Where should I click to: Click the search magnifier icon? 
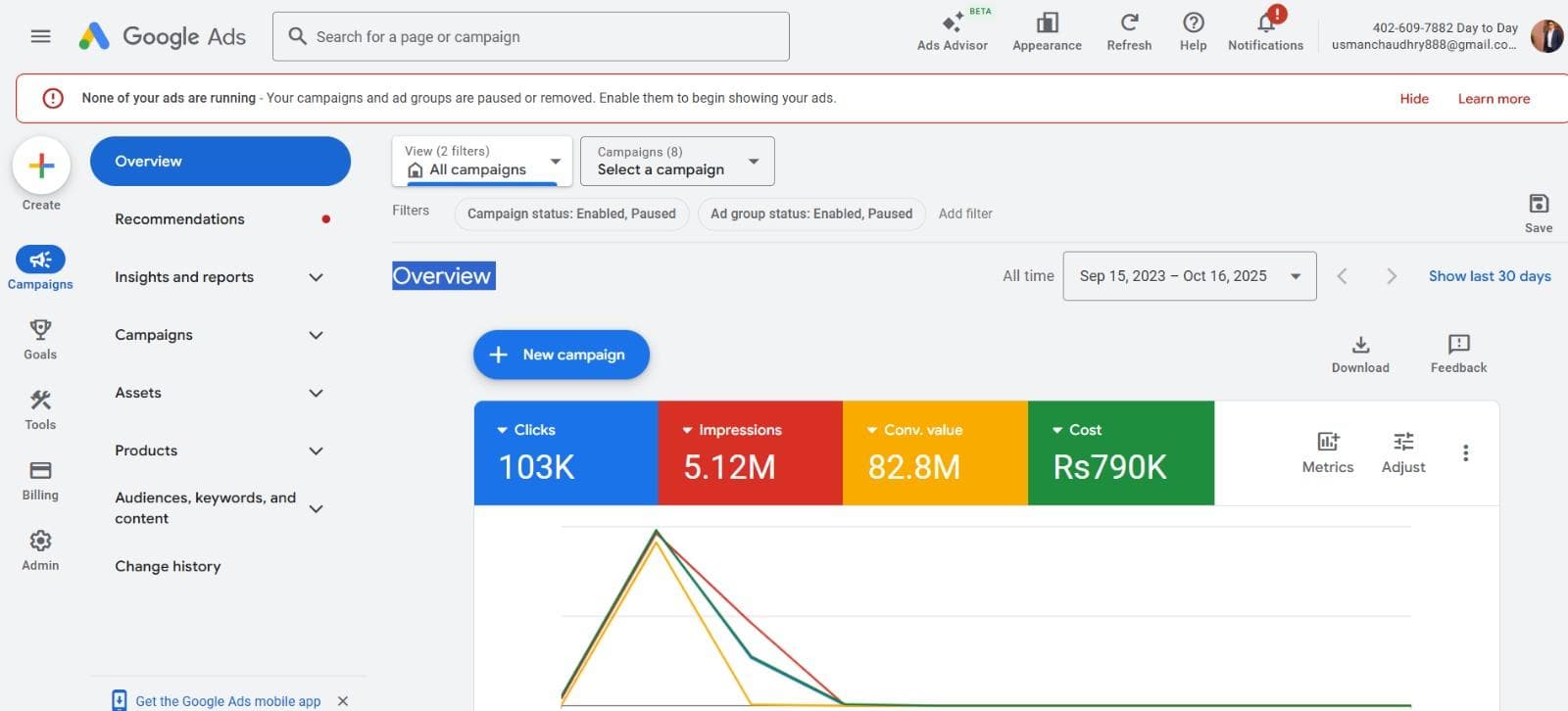coord(297,36)
